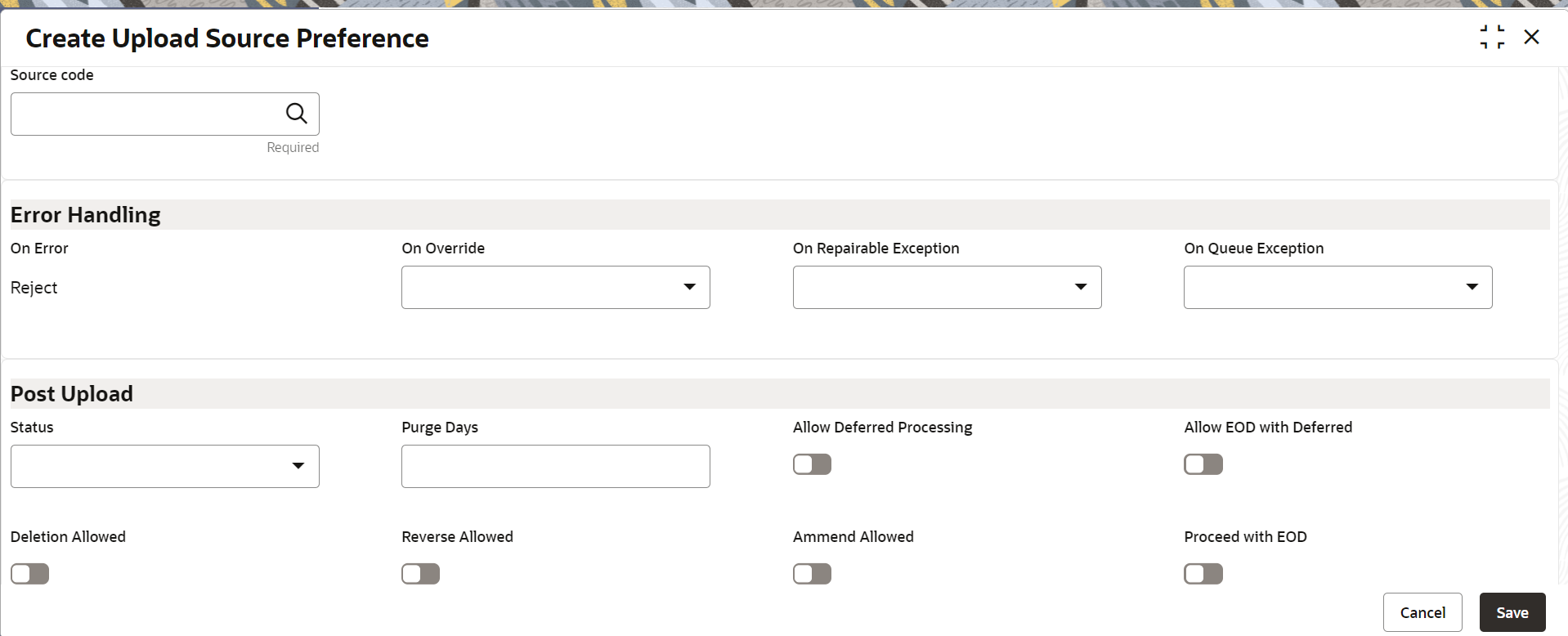Viewport: 1568px width, 636px height.
Task: Open the On Queue Exception dropdown
Action: 1337,287
